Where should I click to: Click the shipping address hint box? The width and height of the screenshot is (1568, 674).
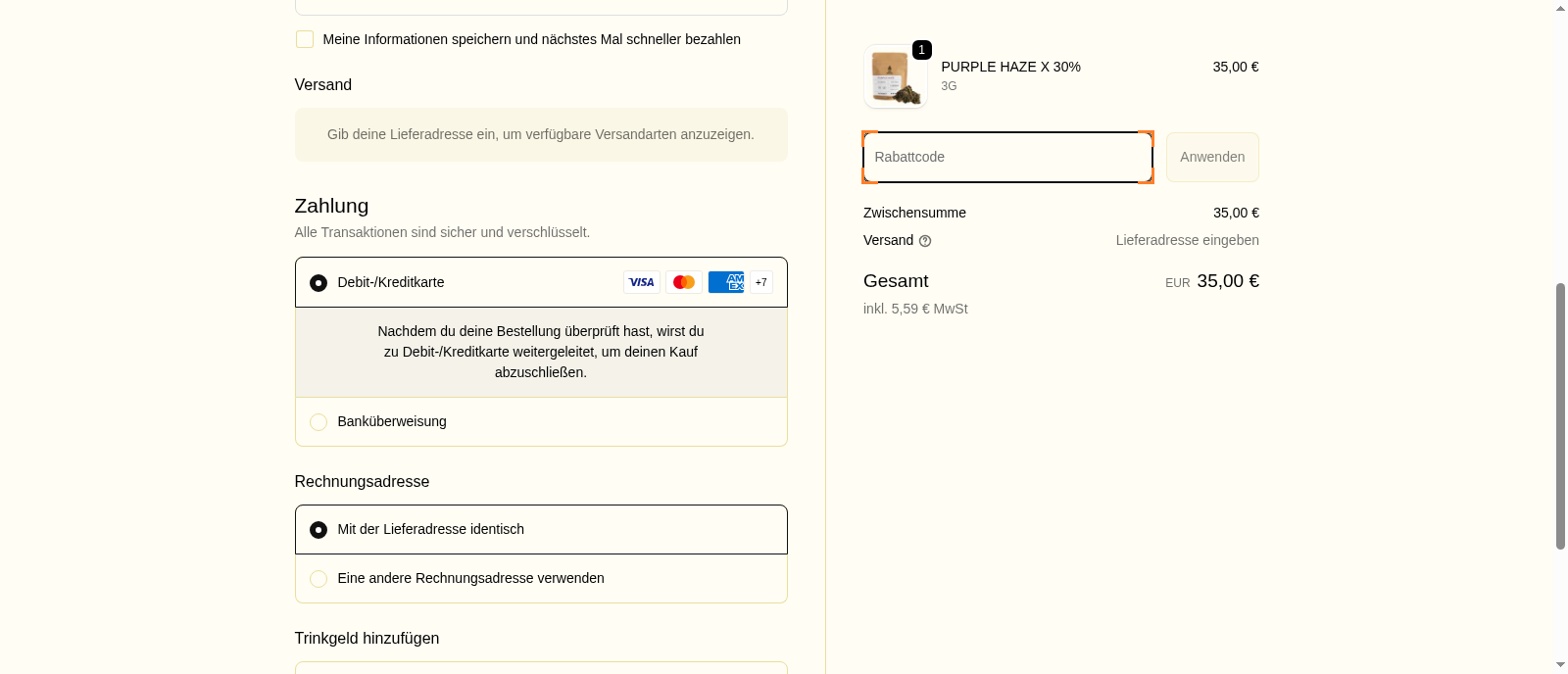541,134
